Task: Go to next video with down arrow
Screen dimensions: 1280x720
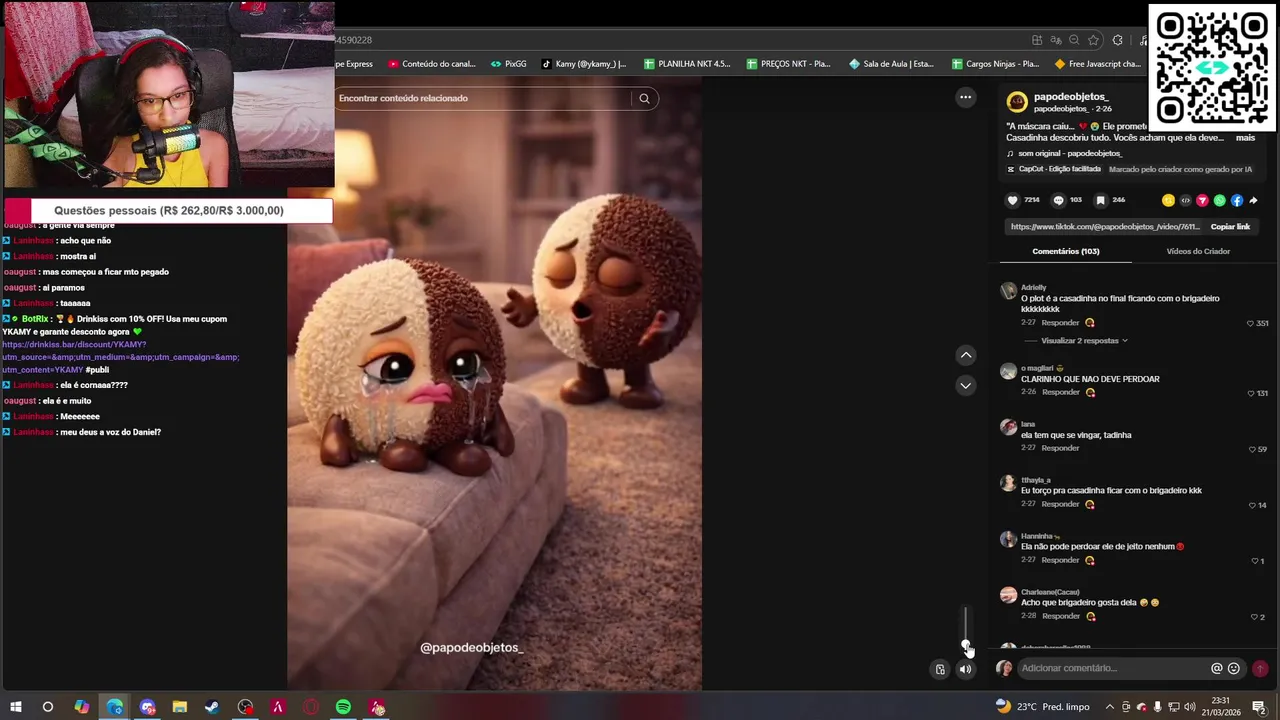Action: point(965,385)
